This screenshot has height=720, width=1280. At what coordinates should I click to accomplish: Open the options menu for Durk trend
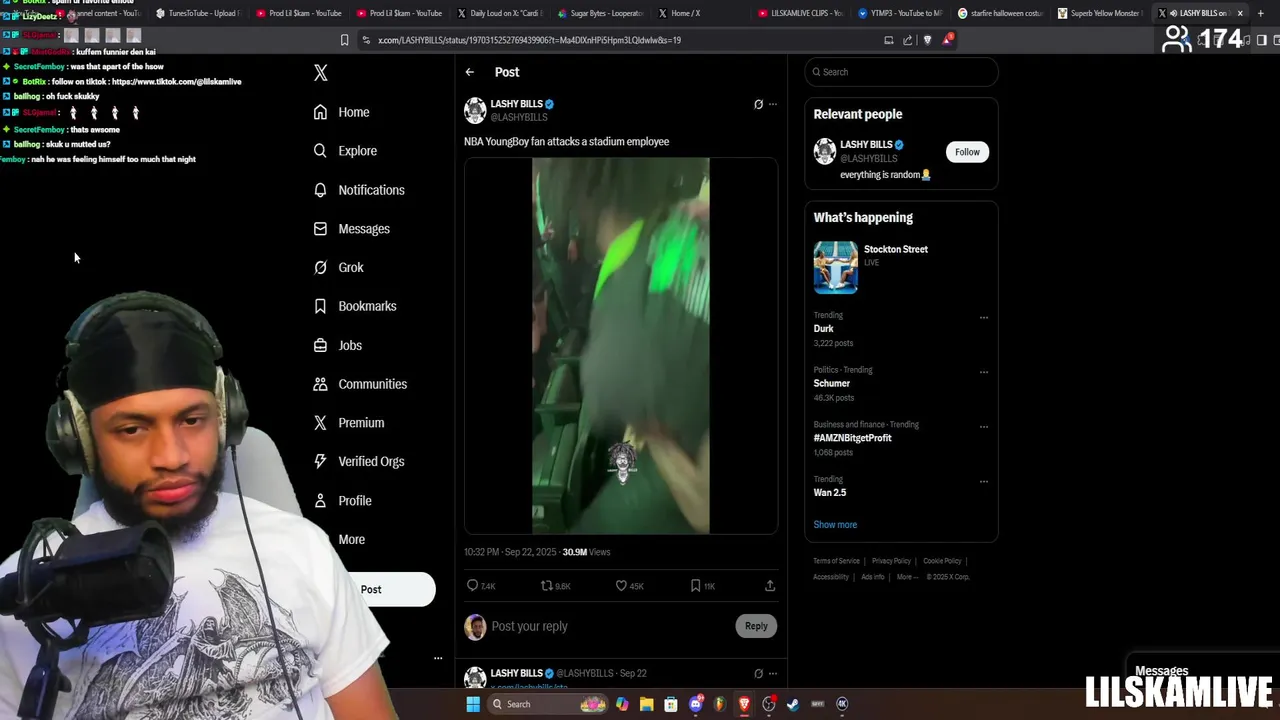click(984, 317)
